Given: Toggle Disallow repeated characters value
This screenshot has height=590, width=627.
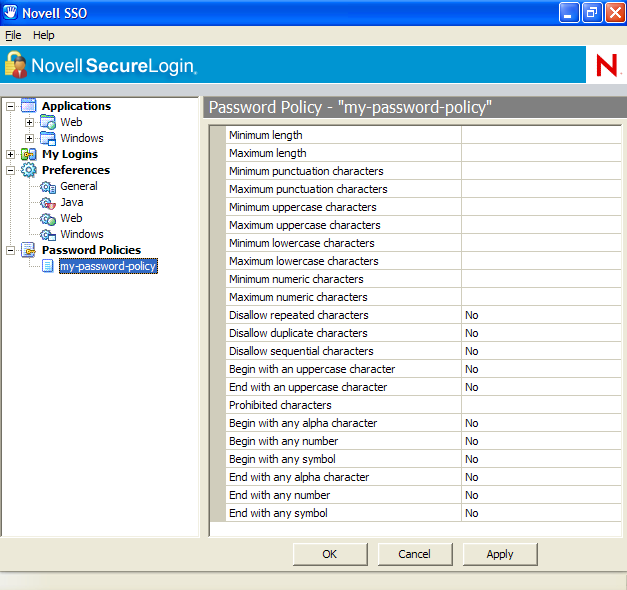Looking at the screenshot, I should pos(540,315).
